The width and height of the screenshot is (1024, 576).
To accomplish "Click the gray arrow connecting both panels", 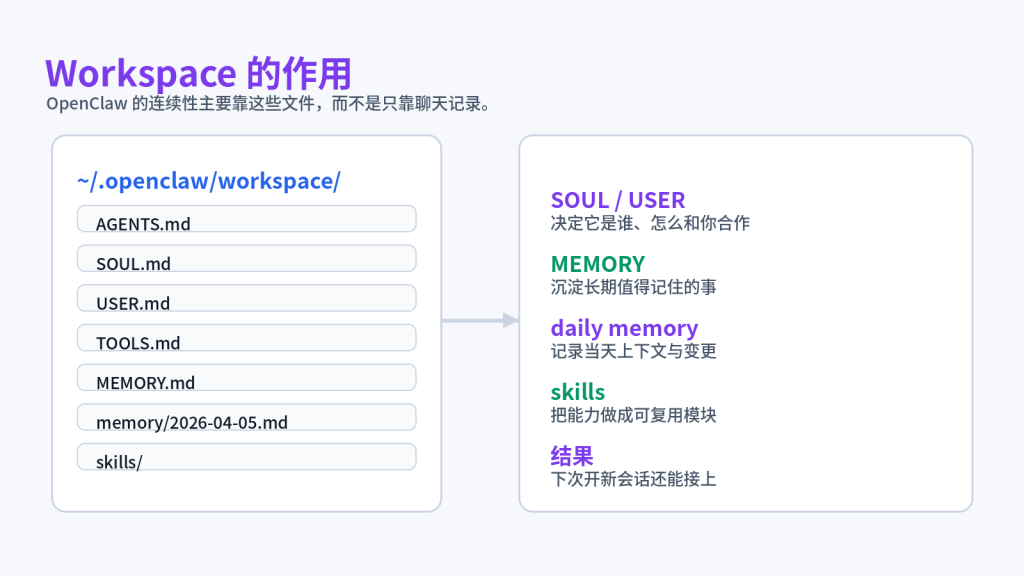I will point(478,322).
